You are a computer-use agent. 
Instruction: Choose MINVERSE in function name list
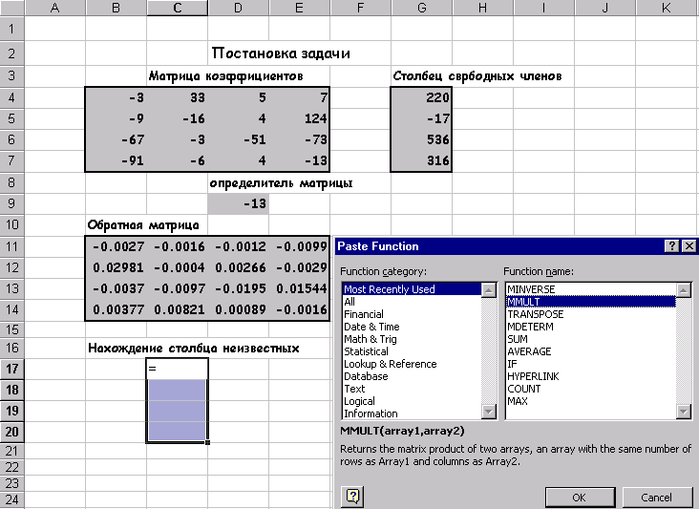(591, 289)
